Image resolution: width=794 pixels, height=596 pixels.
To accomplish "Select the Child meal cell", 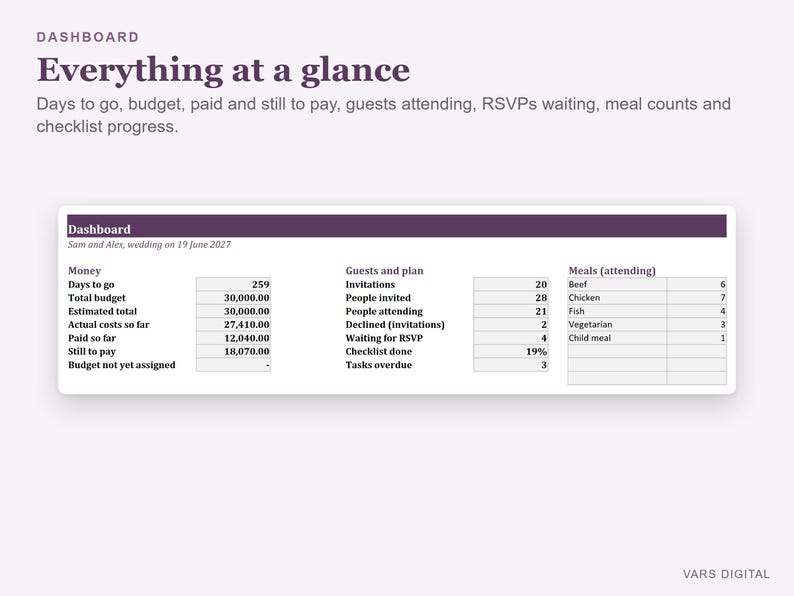I will coord(617,338).
